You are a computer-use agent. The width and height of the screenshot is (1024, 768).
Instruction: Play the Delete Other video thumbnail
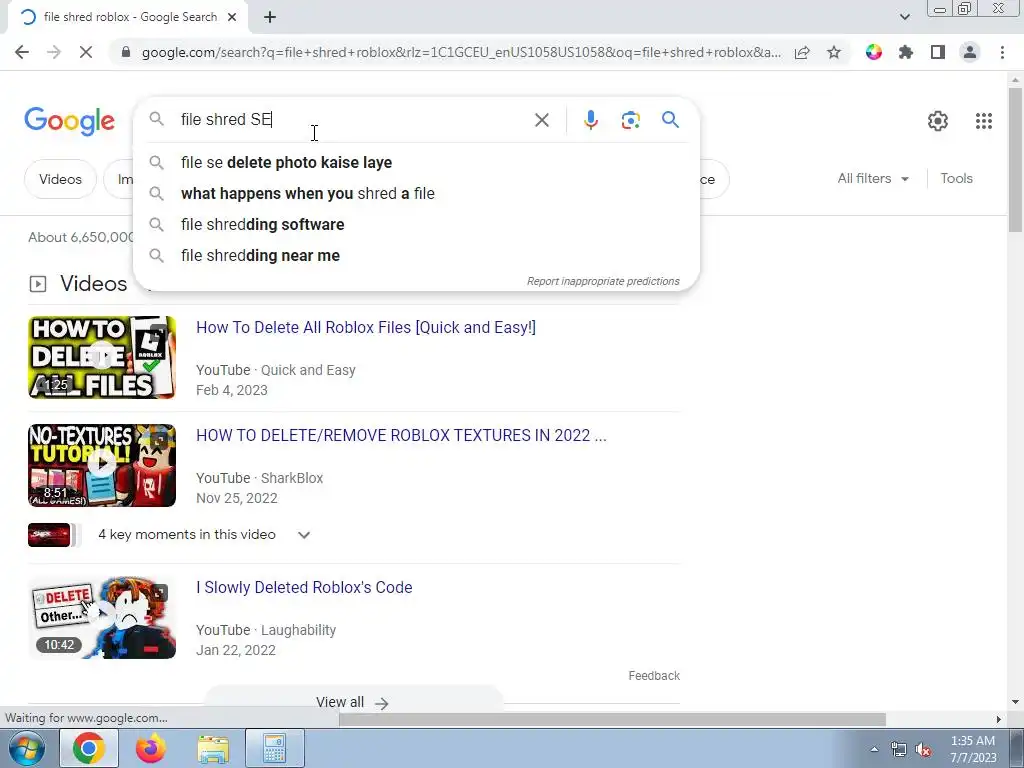(102, 617)
